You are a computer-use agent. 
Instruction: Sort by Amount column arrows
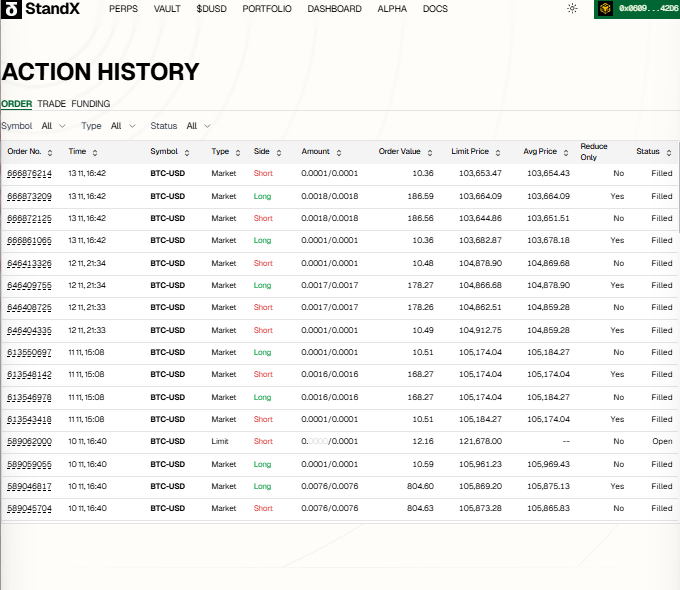click(x=339, y=153)
